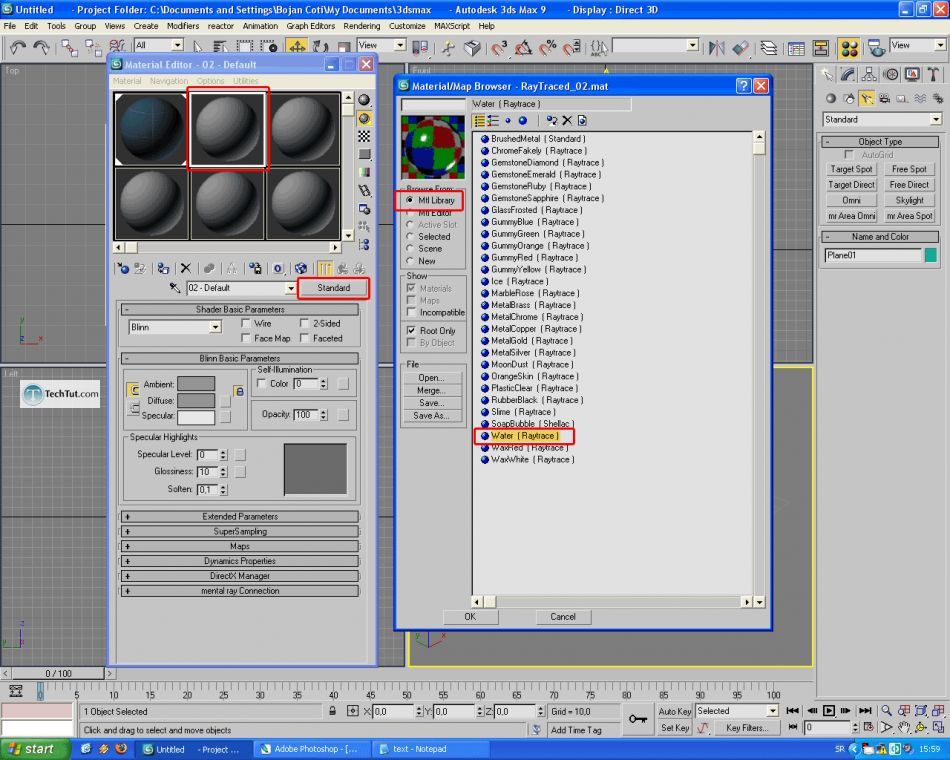This screenshot has width=950, height=760.
Task: Click Put to Library icon
Action: (x=255, y=268)
